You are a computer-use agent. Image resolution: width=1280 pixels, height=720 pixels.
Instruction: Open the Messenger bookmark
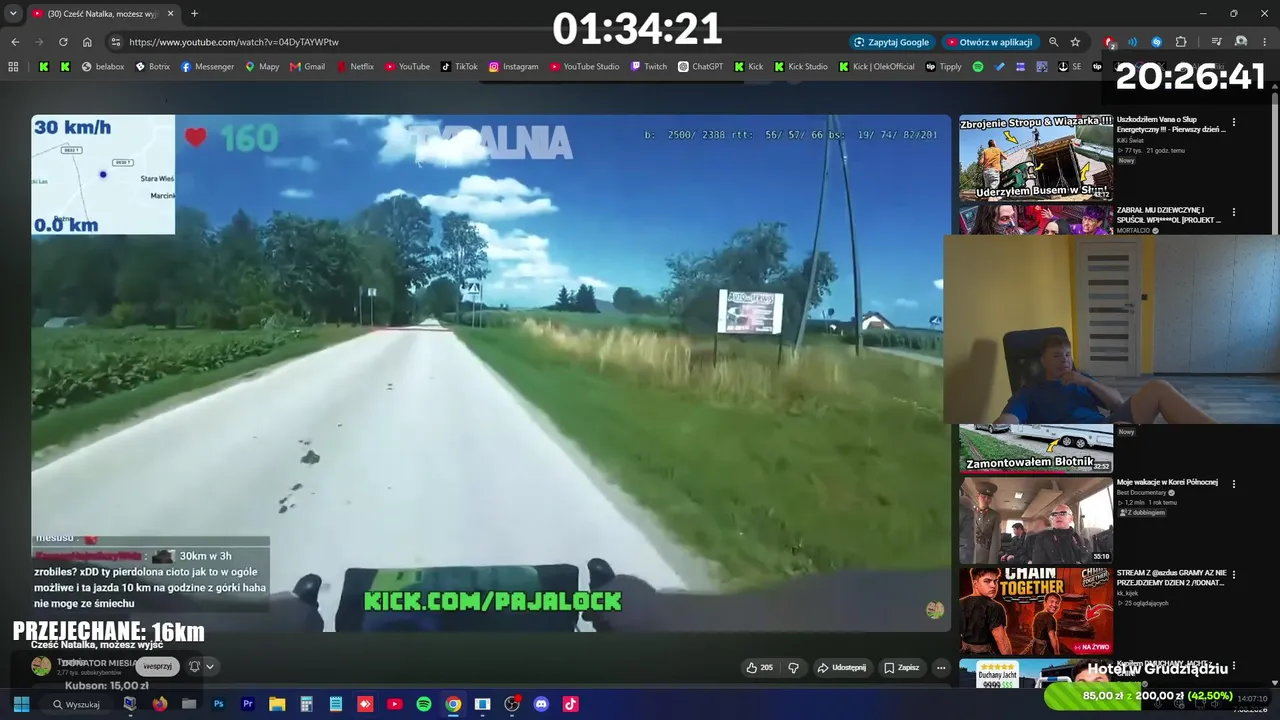pyautogui.click(x=207, y=67)
